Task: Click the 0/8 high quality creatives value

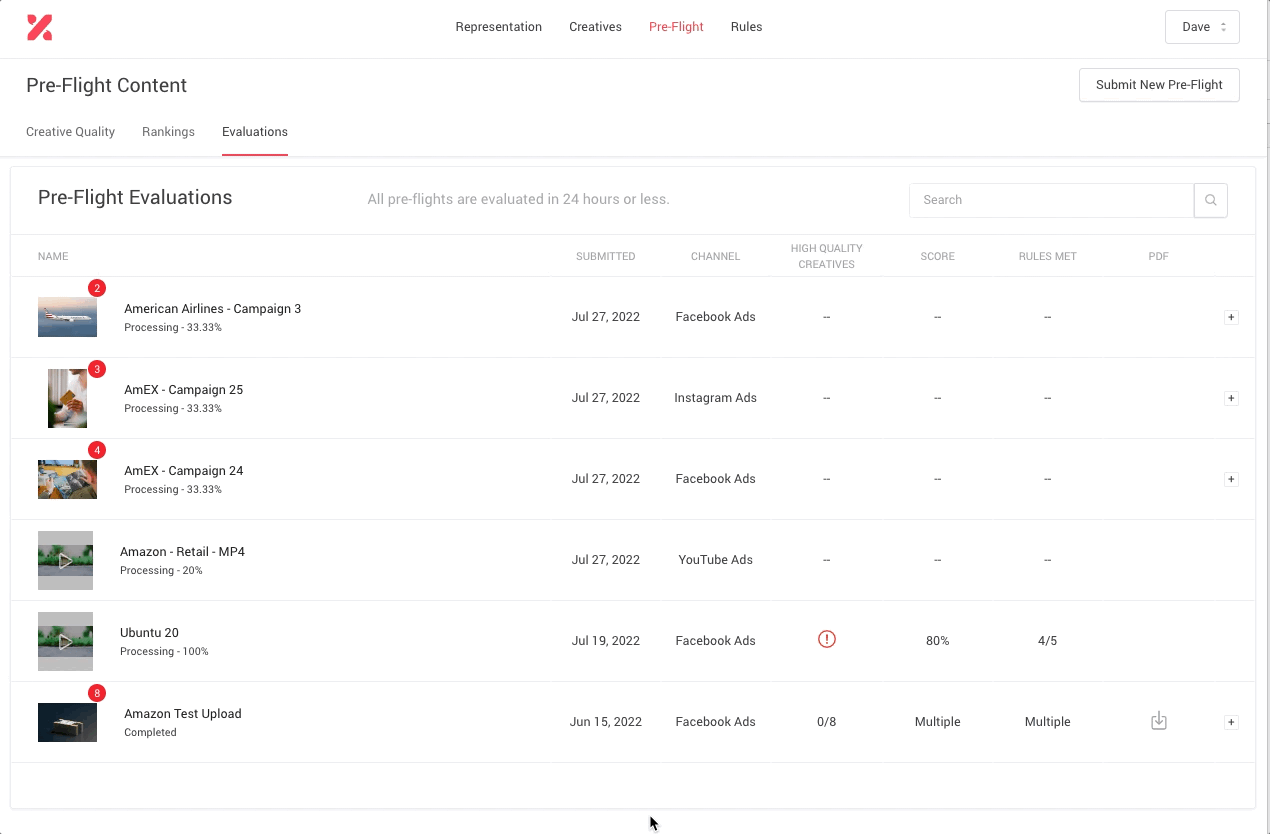Action: tap(826, 722)
